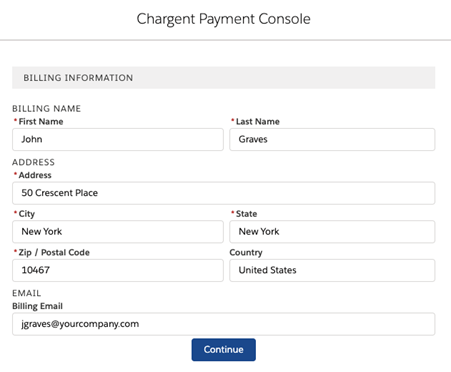Click the Last Name field containing Graves
The height and width of the screenshot is (372, 451).
click(x=332, y=139)
